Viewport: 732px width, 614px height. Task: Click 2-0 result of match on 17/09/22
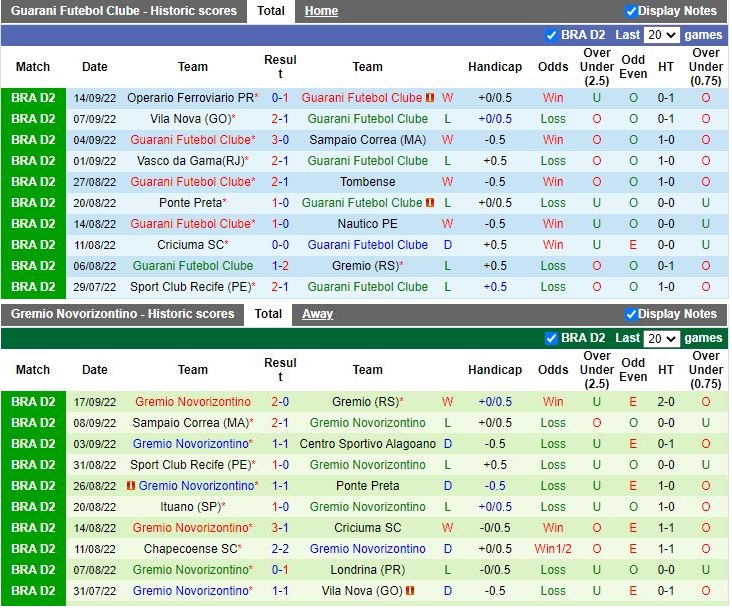tap(280, 402)
